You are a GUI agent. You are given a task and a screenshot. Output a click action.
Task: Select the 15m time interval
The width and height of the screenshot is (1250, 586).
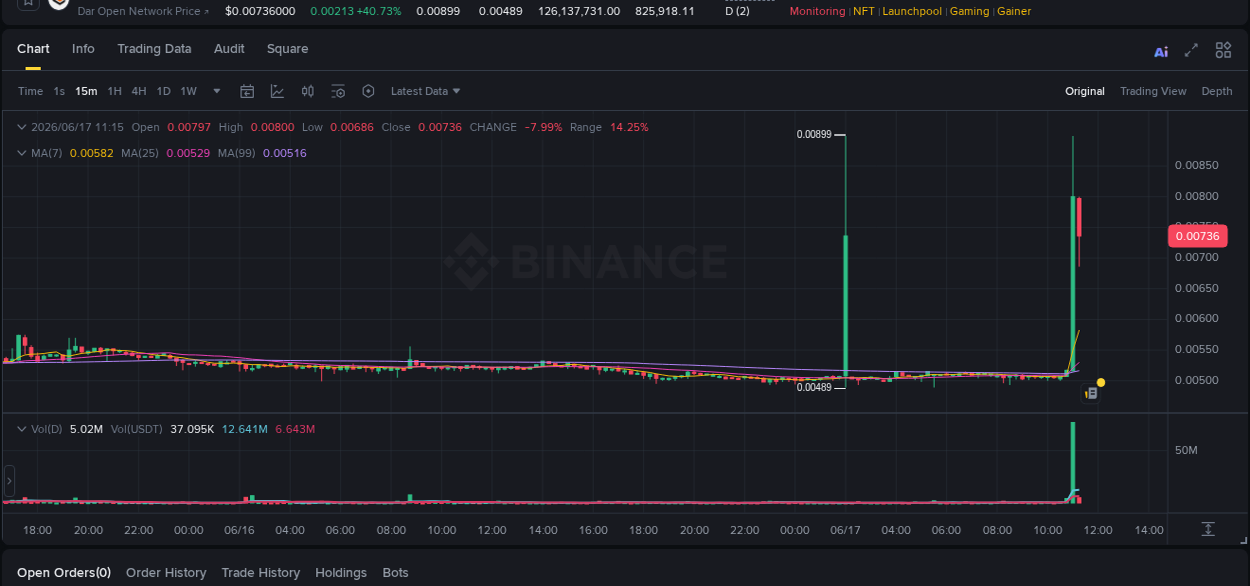[x=86, y=91]
